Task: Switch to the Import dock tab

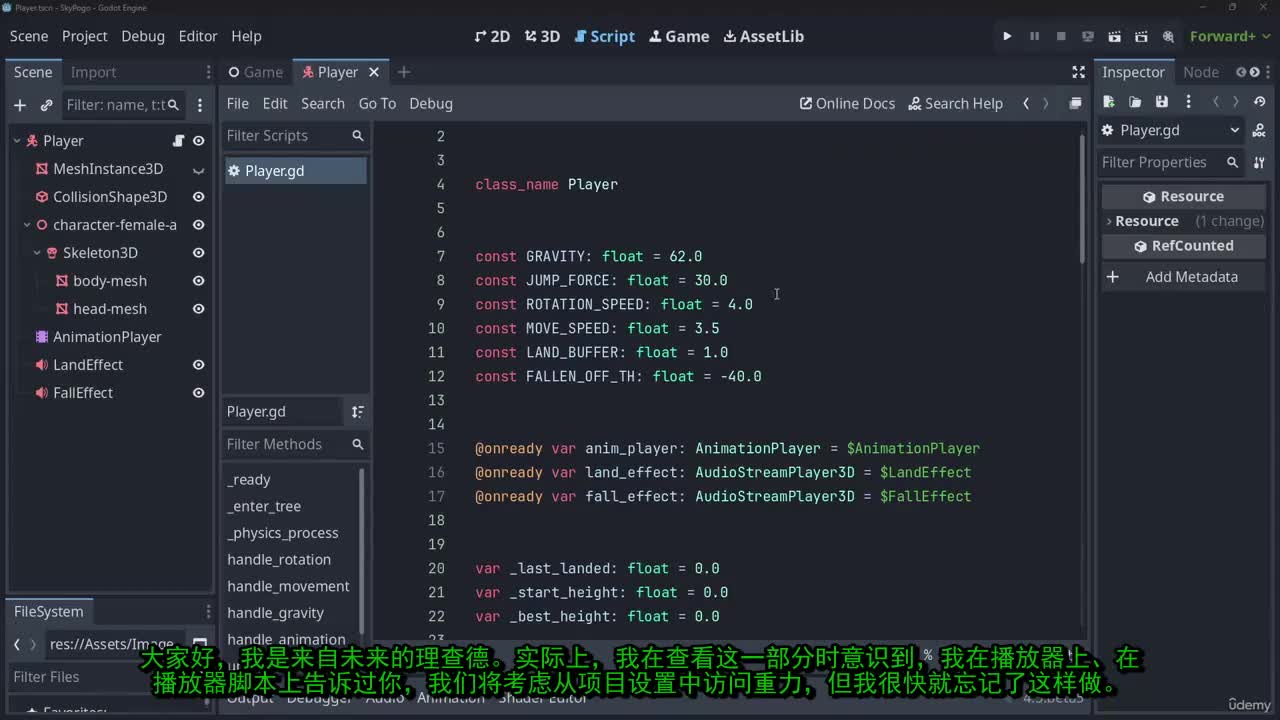Action: (93, 72)
